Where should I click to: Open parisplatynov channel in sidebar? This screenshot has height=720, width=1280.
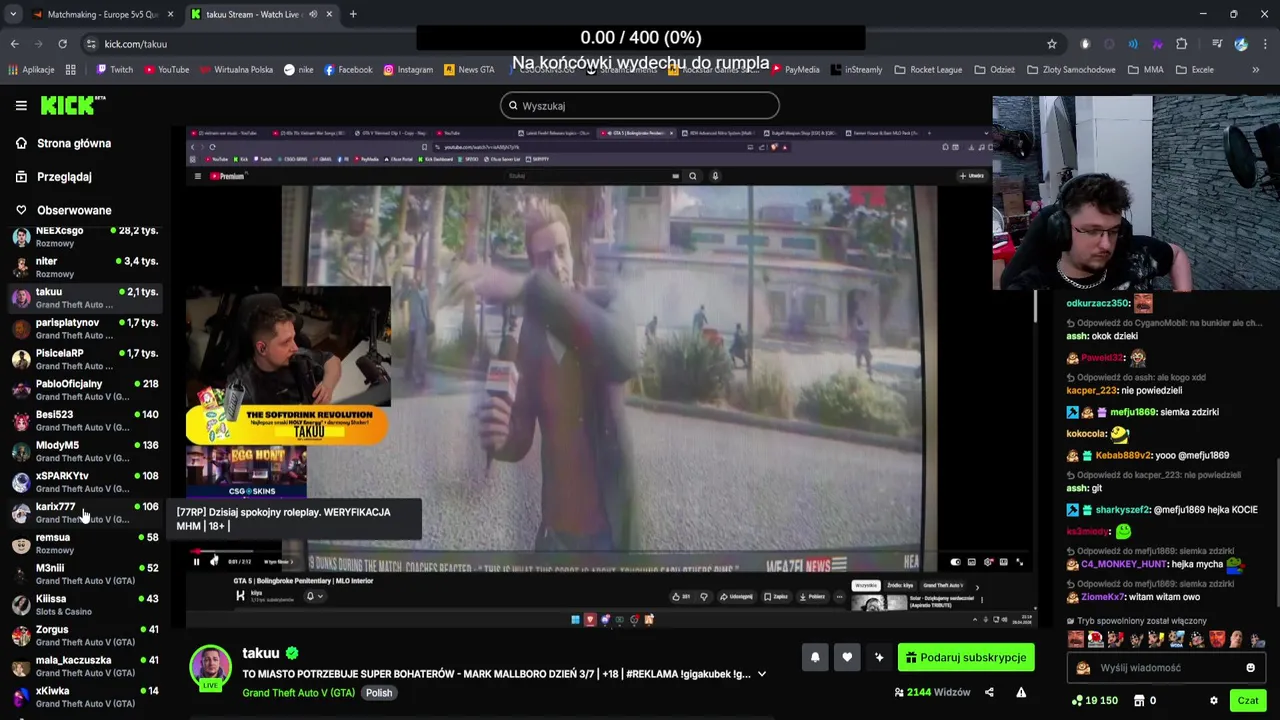pos(85,328)
